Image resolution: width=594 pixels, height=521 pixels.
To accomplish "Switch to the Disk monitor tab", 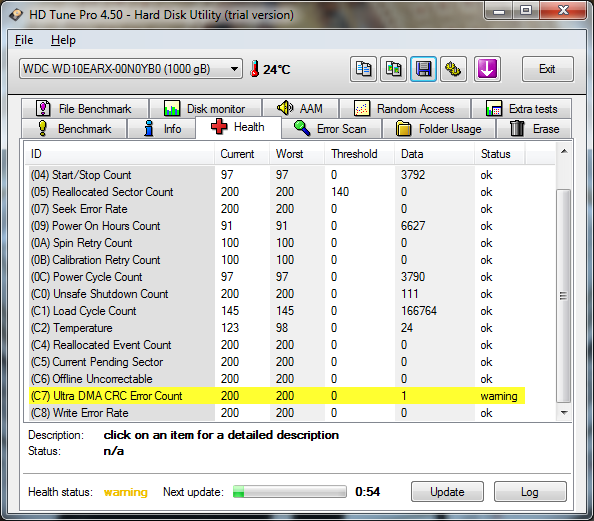I will pos(205,108).
